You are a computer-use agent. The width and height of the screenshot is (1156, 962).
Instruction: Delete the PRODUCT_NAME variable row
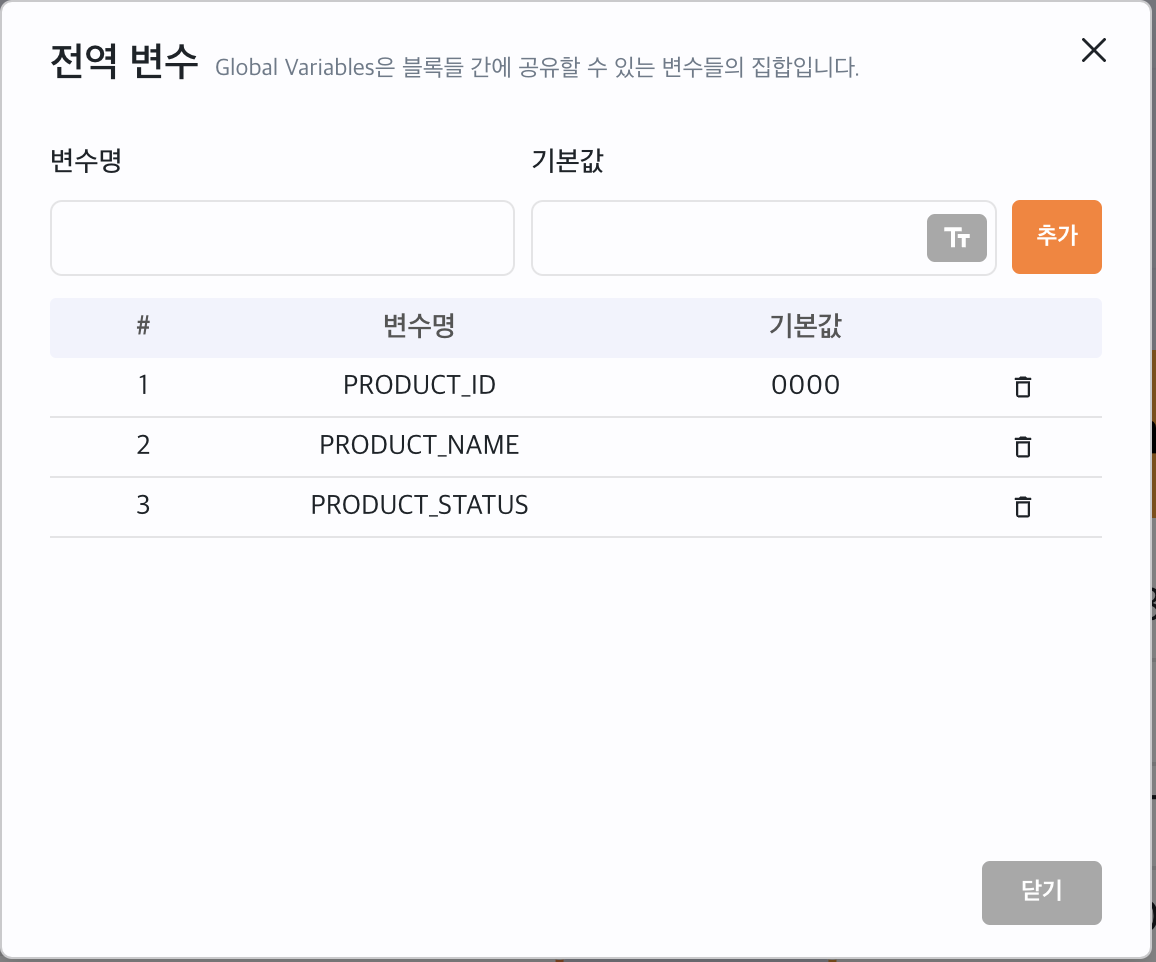pyautogui.click(x=1023, y=447)
